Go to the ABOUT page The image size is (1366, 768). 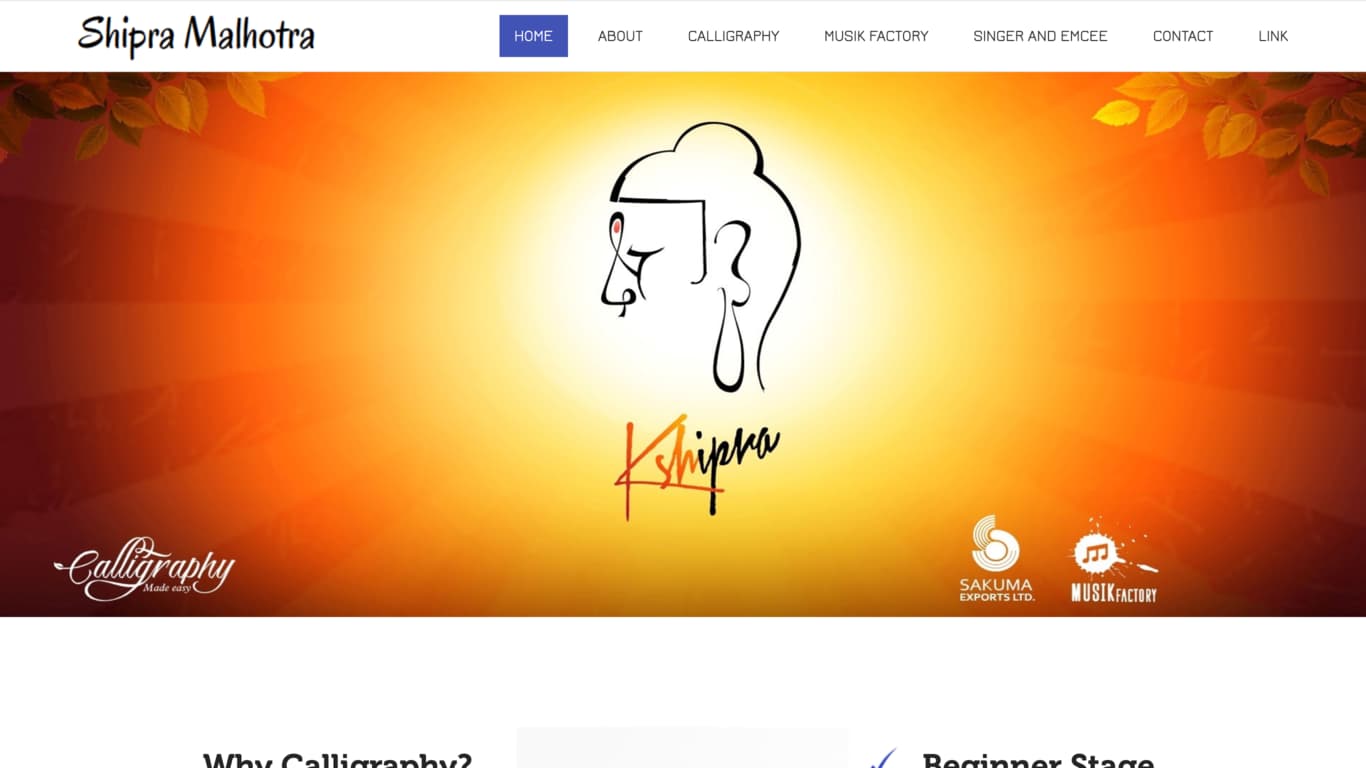coord(620,36)
